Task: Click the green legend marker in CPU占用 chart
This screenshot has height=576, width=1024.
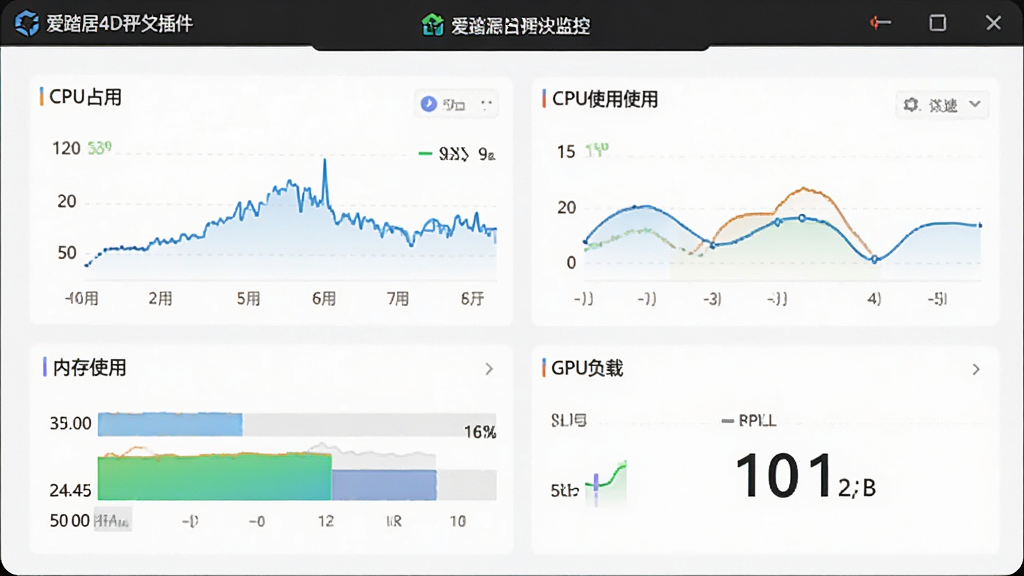Action: (425, 154)
